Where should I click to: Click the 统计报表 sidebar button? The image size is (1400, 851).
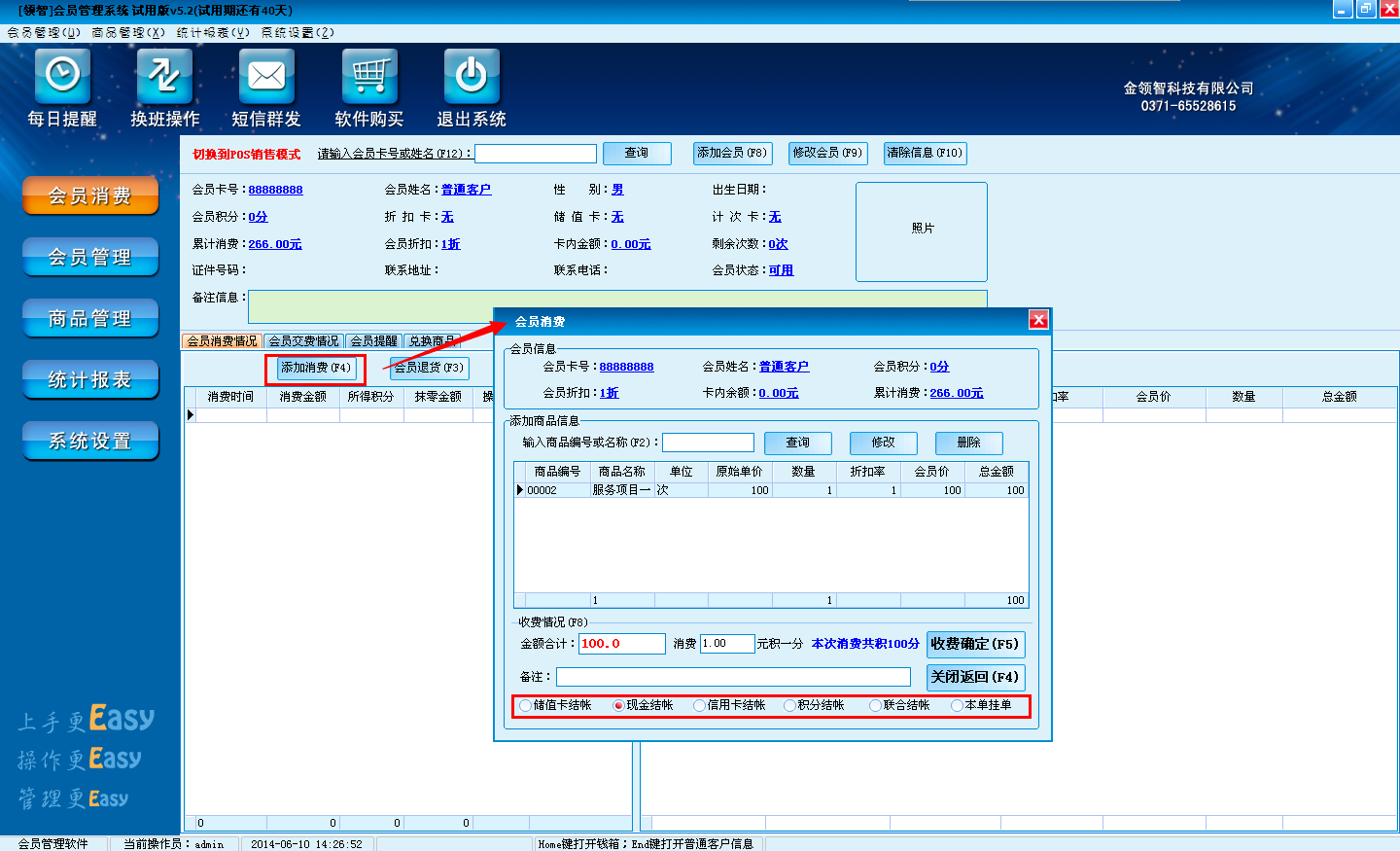(90, 379)
